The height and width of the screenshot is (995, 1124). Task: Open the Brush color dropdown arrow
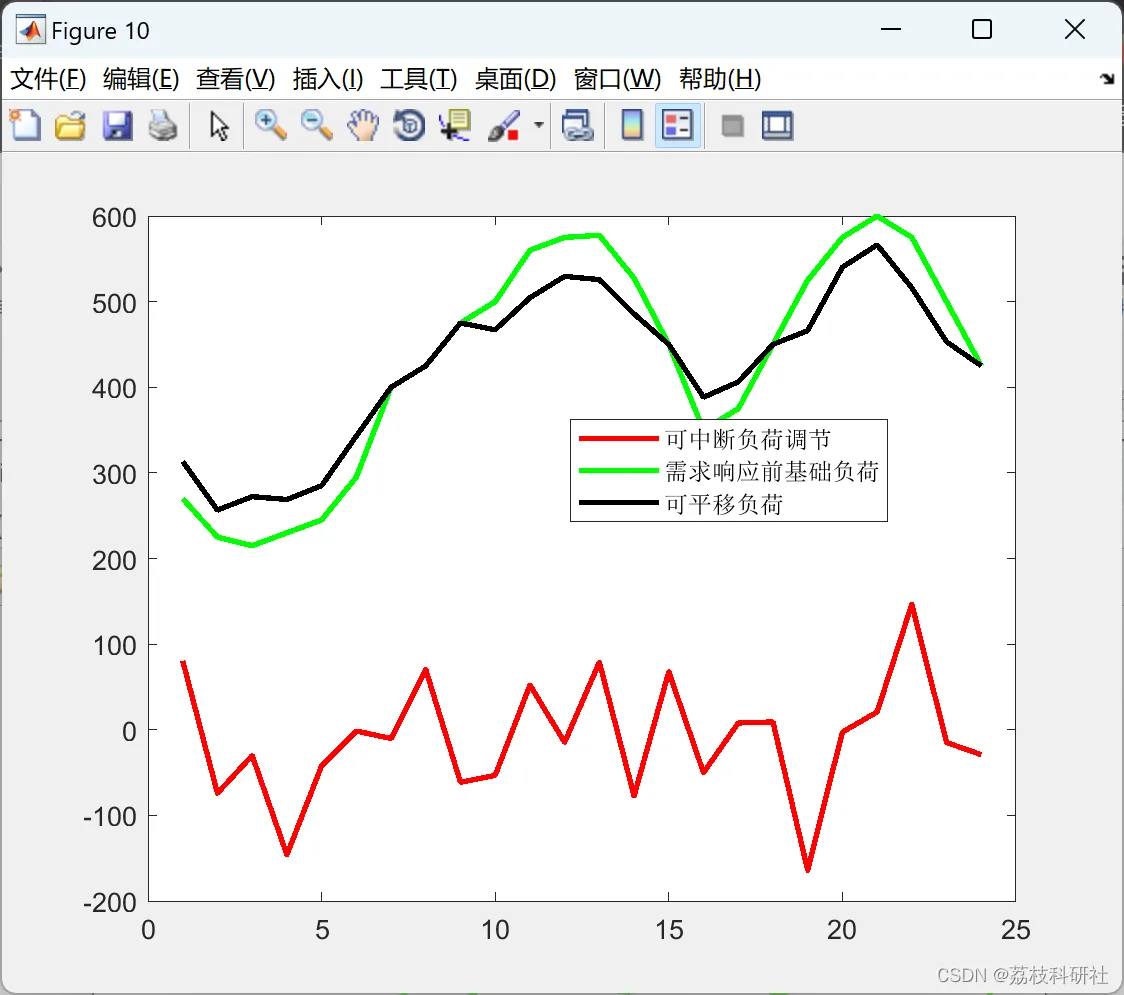click(538, 125)
